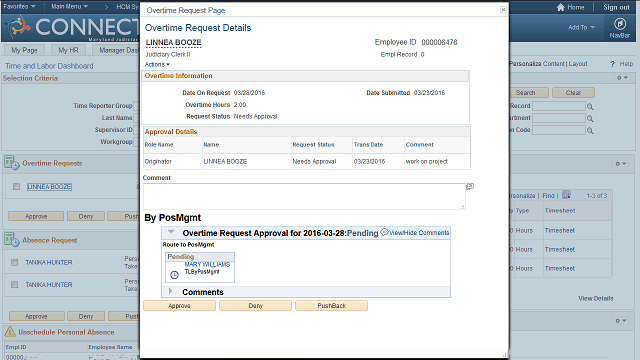
Task: Open the comment spell-check pop-out icon
Action: point(470,186)
